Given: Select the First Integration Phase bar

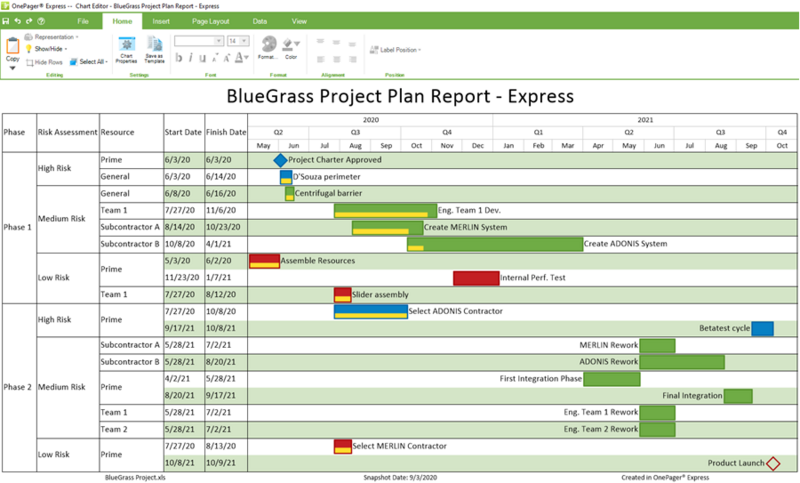Looking at the screenshot, I should tap(612, 379).
